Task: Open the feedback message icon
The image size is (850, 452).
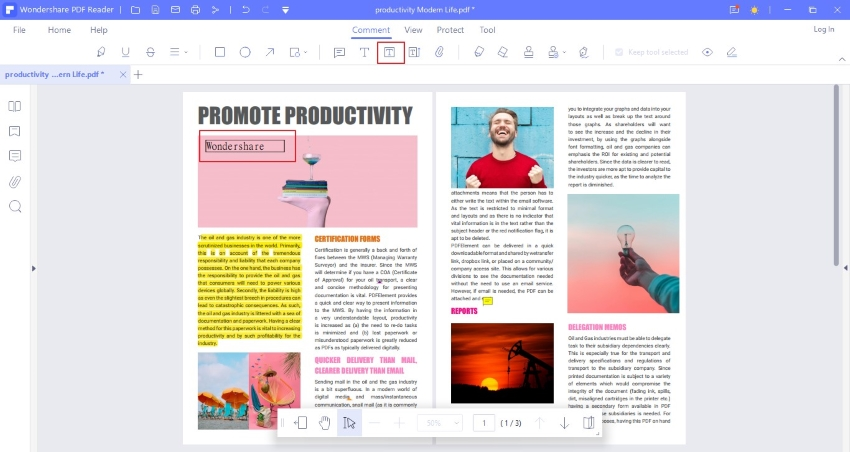Action: point(735,10)
